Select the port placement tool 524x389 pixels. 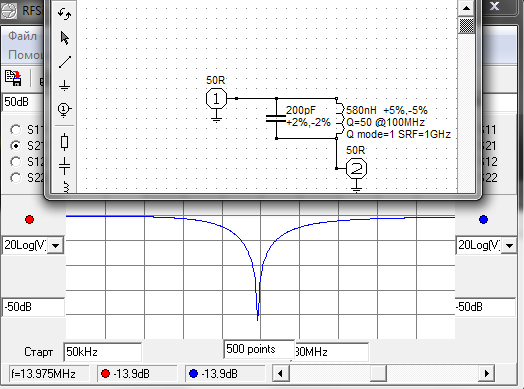64,110
